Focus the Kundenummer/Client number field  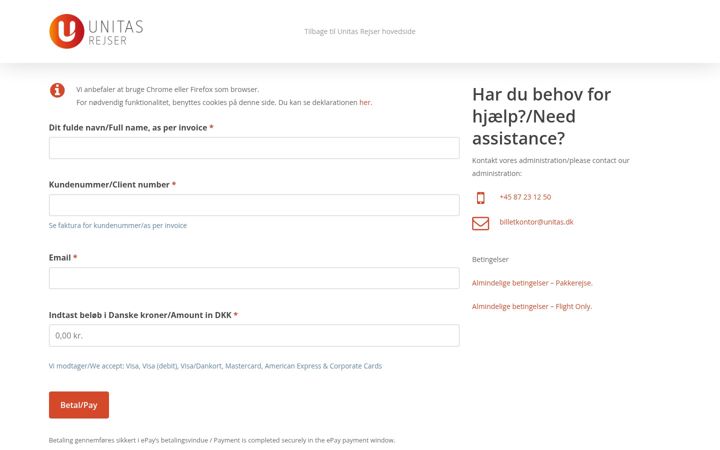click(x=254, y=205)
